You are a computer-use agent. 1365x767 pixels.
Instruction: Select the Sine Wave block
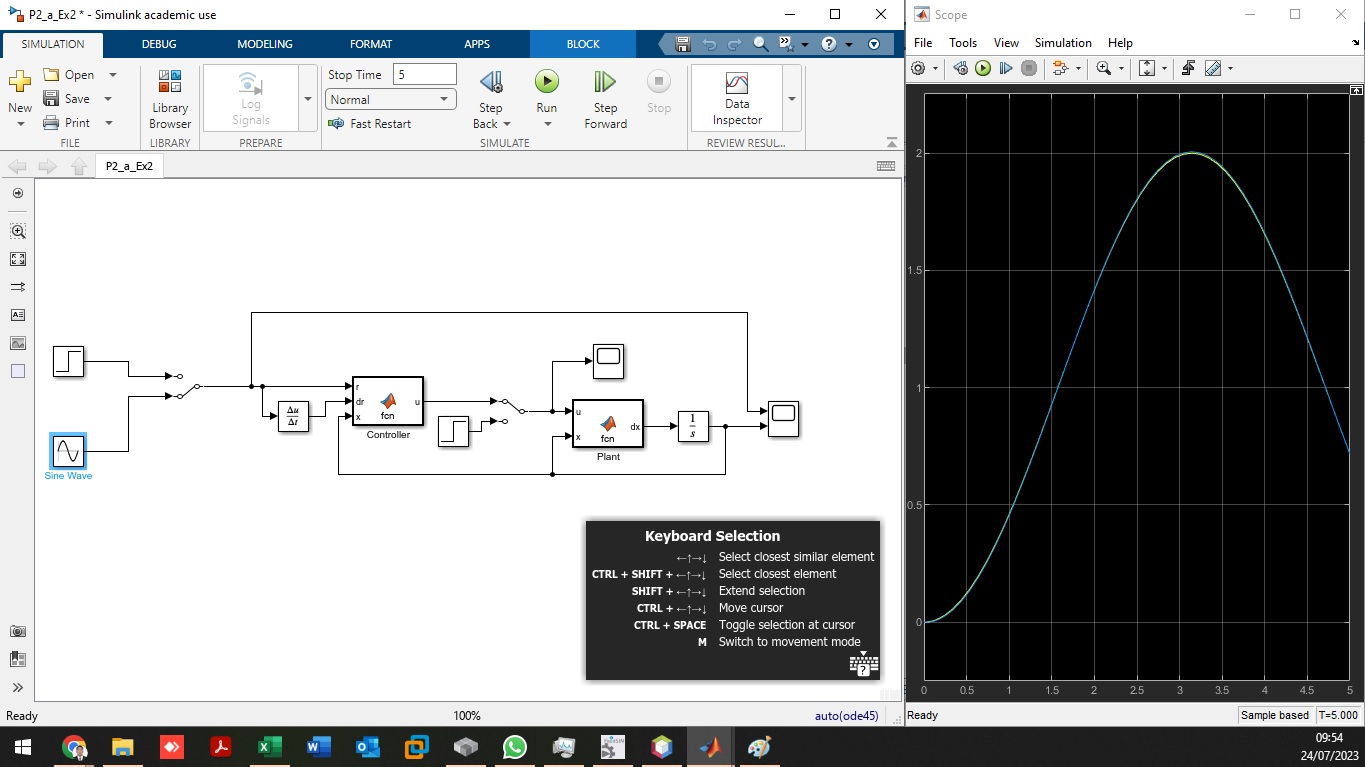pos(68,452)
